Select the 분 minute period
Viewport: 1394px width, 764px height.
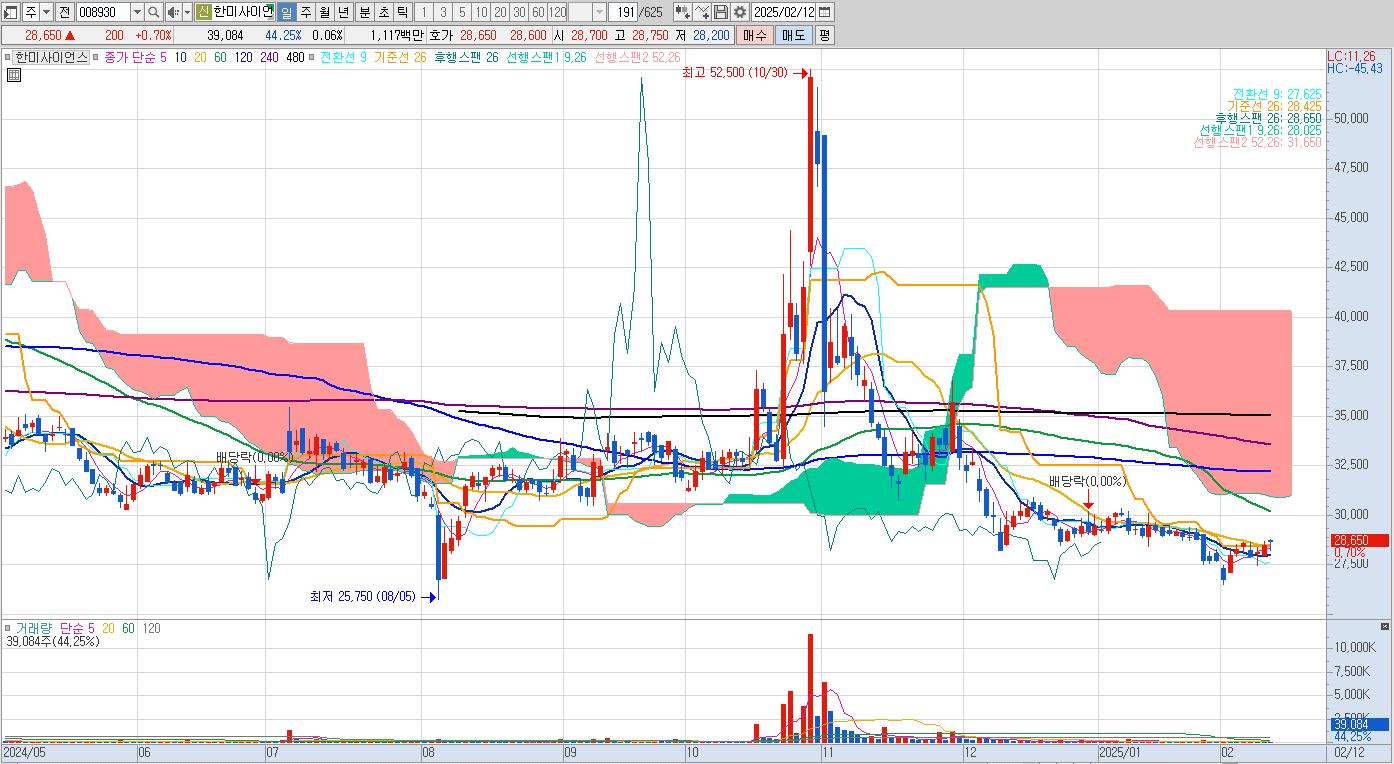(x=364, y=12)
